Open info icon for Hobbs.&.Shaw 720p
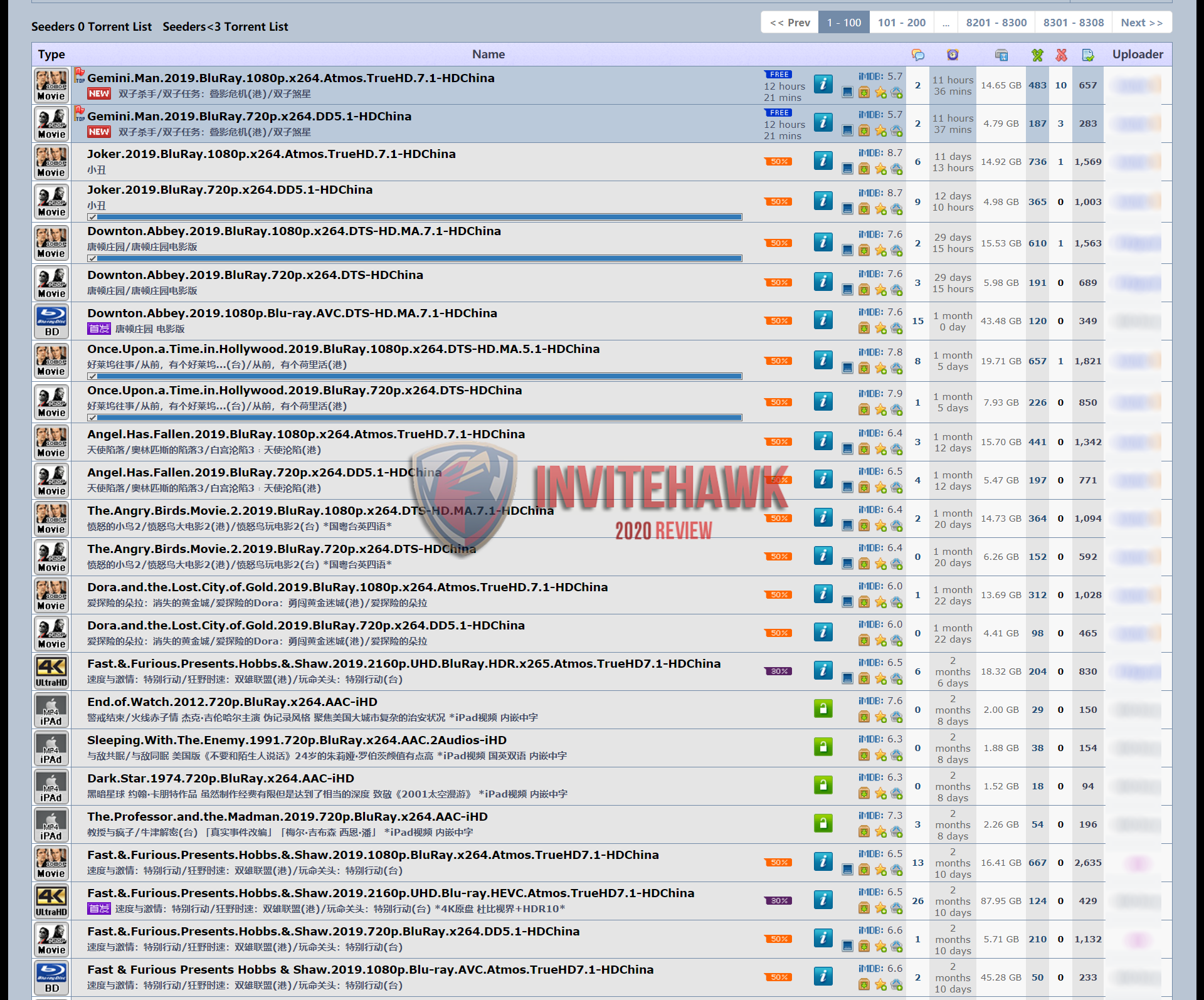 [823, 938]
